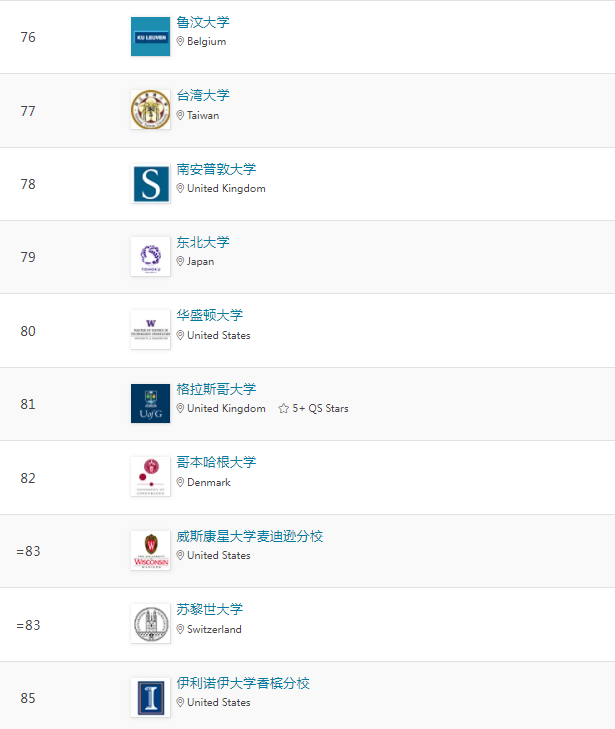Open the 南安普敦大学 link
This screenshot has width=615, height=729.
coord(216,169)
